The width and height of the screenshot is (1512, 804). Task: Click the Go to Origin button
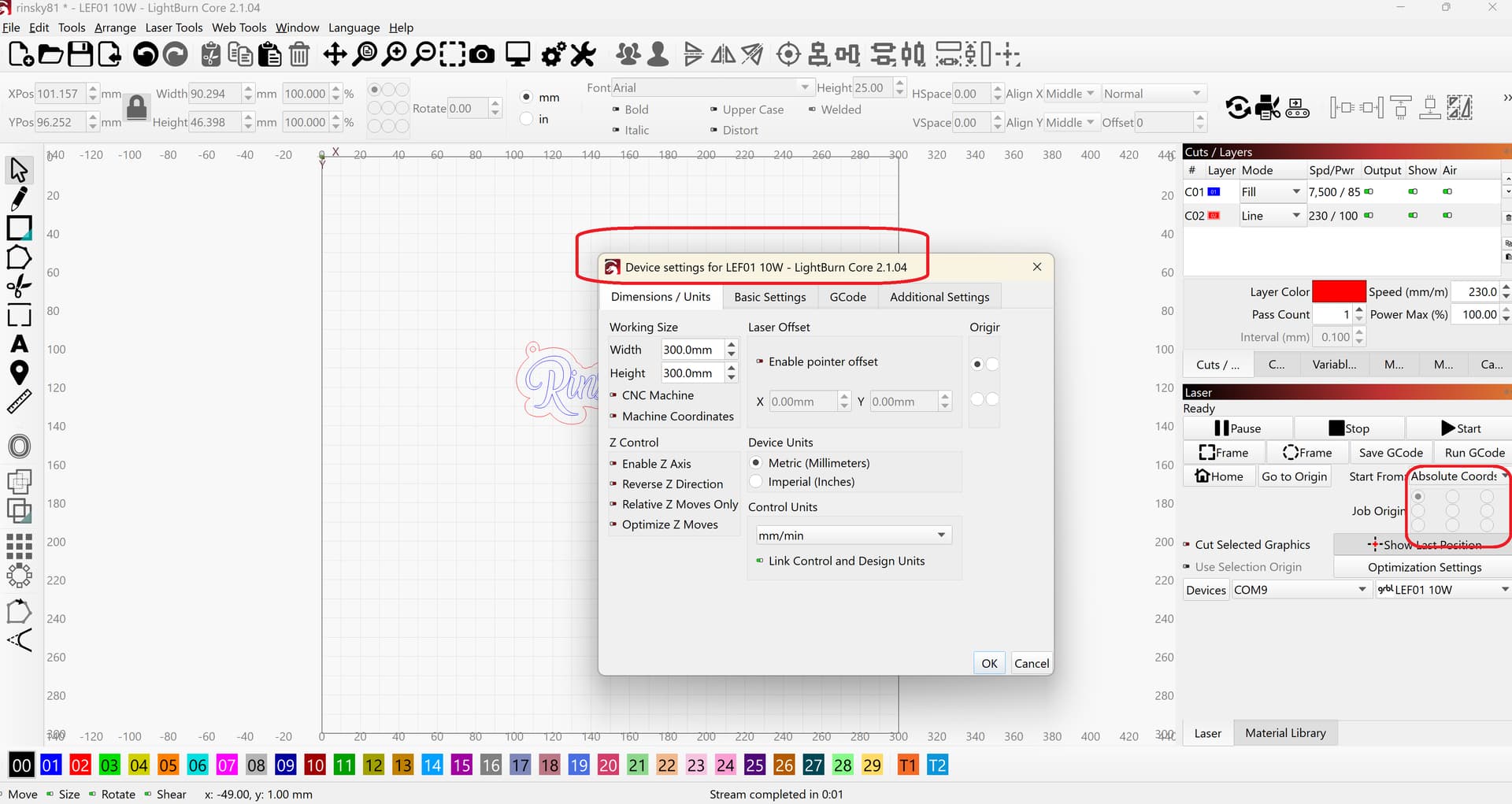(1294, 476)
